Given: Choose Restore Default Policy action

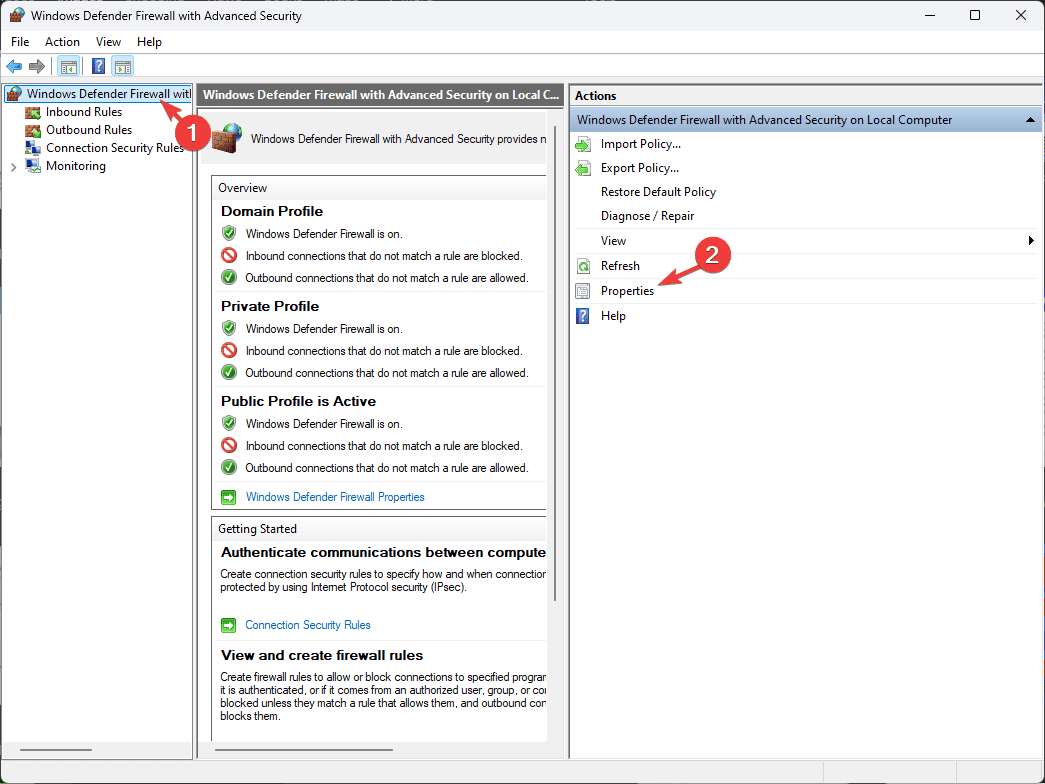Looking at the screenshot, I should [x=658, y=192].
